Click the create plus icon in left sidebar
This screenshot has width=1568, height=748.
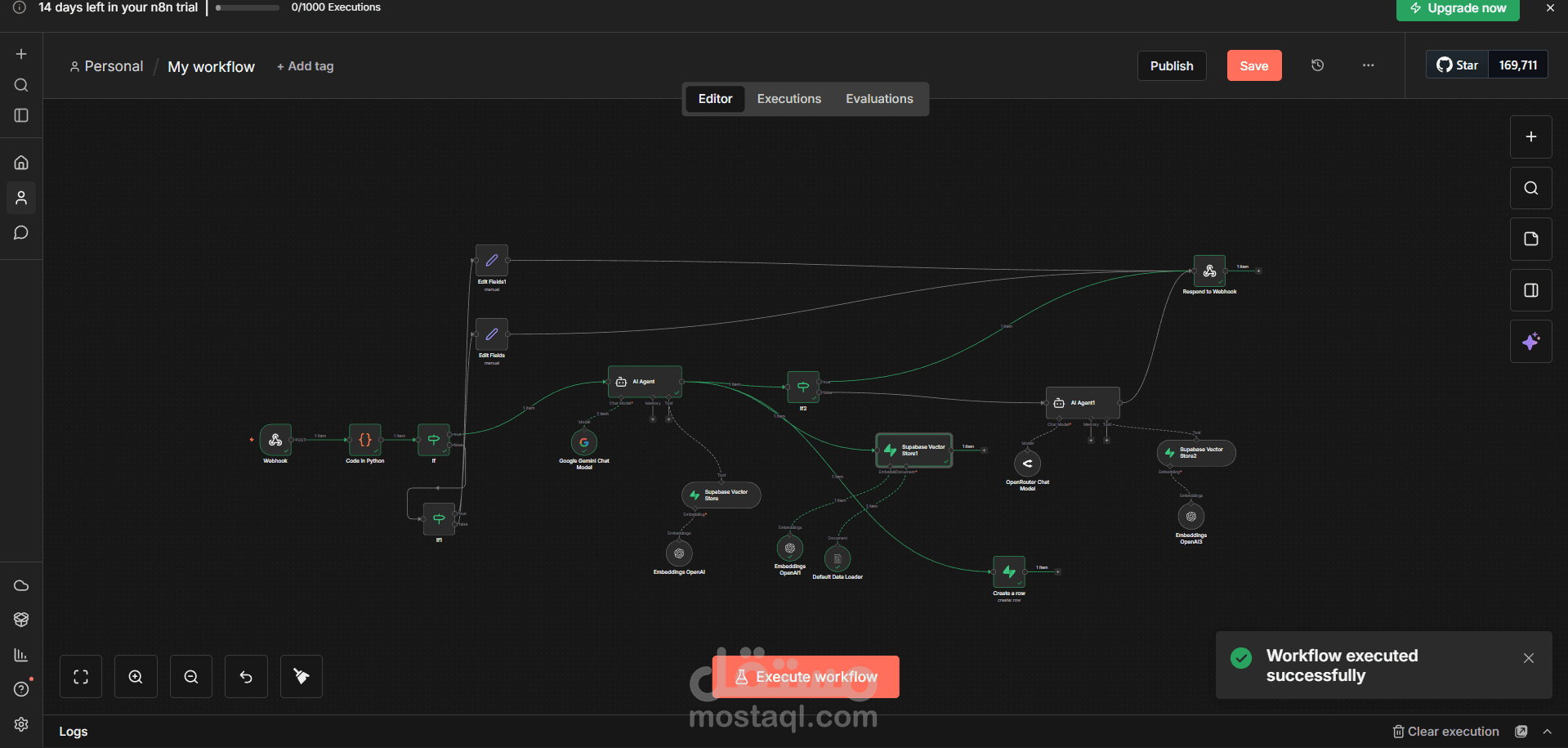click(21, 54)
